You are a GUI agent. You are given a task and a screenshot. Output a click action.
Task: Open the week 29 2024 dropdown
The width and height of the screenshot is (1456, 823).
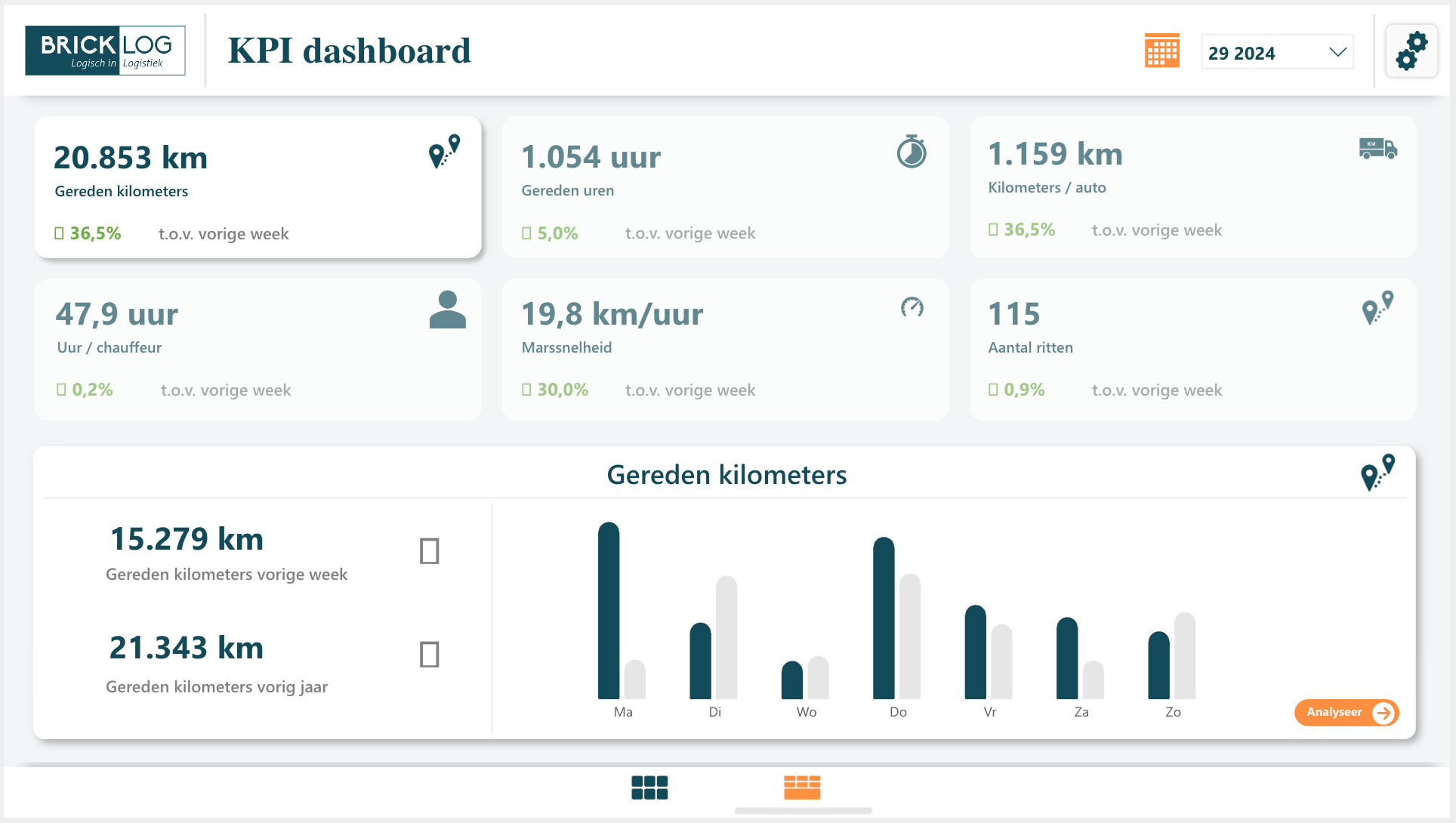pos(1277,52)
